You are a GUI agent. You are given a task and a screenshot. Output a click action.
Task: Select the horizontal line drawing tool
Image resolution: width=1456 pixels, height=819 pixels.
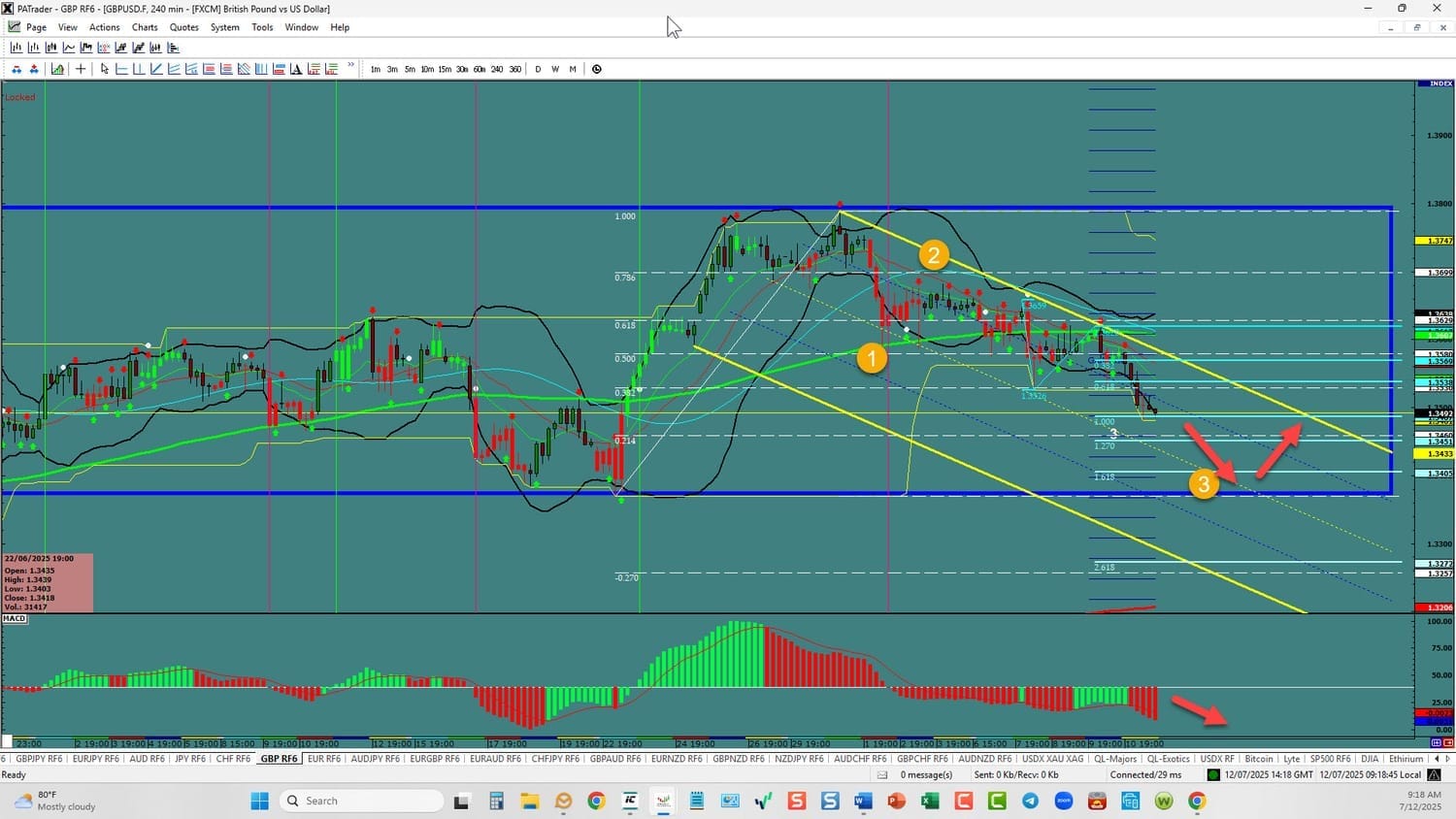121,69
